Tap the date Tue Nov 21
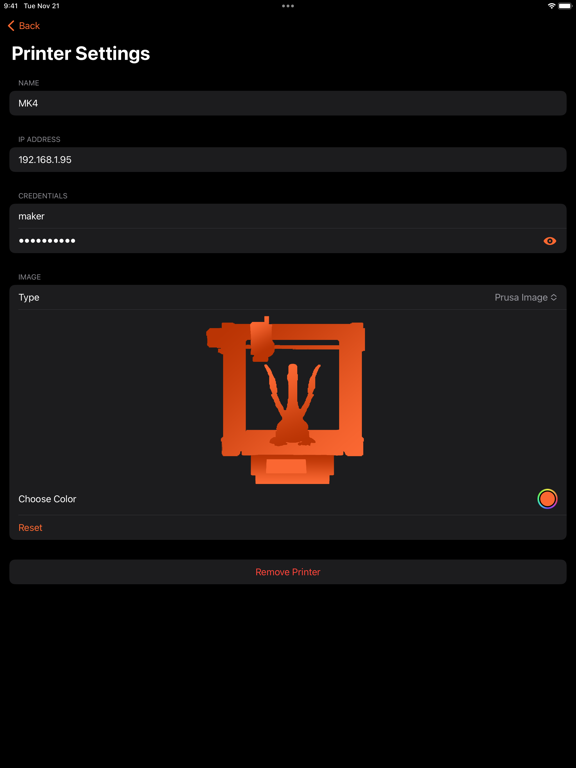 [x=42, y=6]
